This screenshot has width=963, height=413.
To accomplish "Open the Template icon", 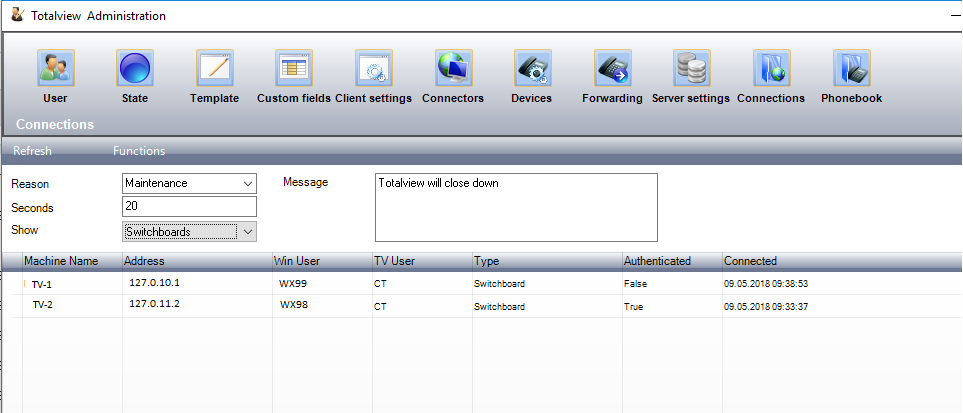I will tap(215, 68).
